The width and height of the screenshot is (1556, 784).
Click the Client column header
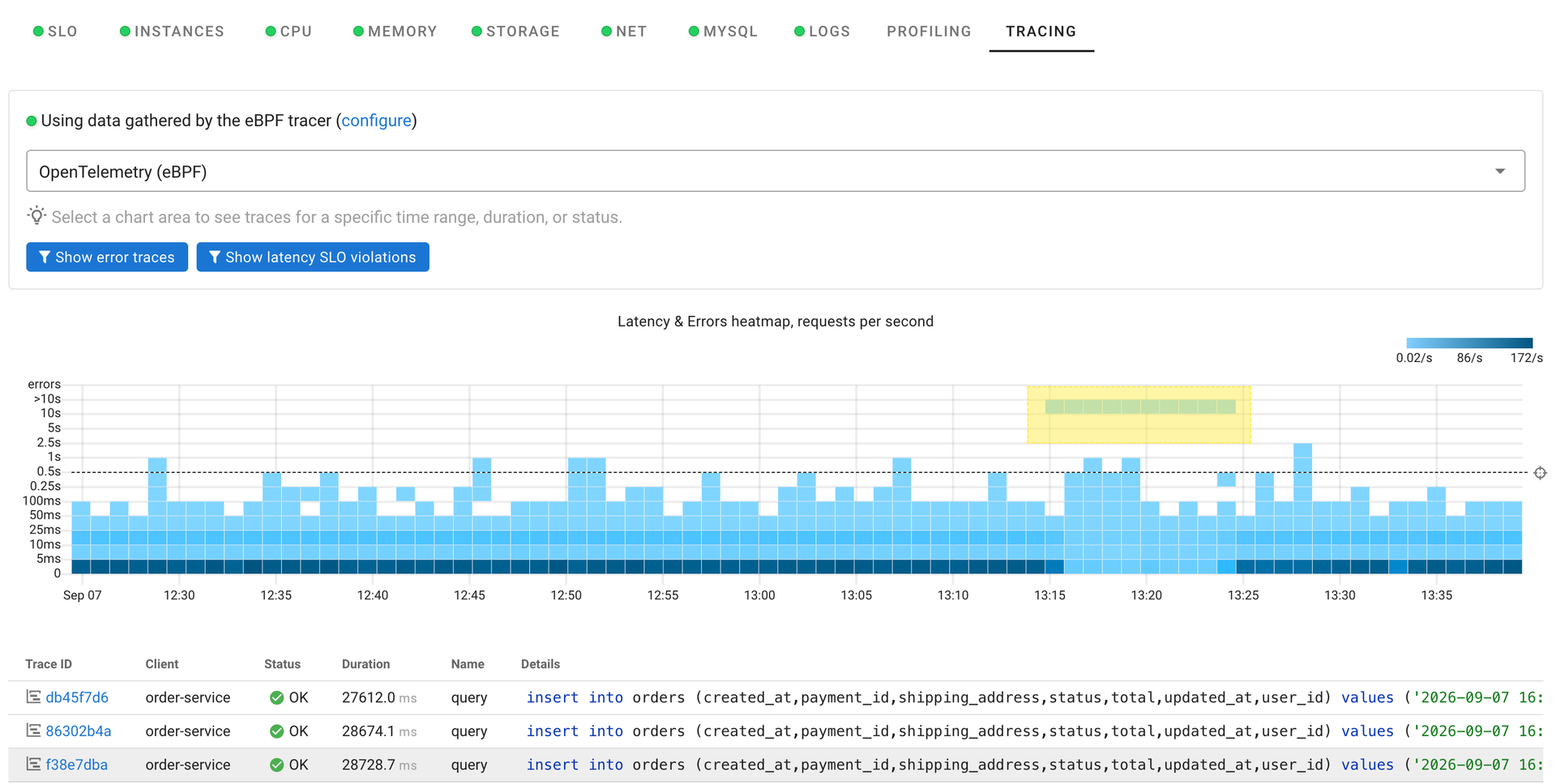(x=162, y=664)
